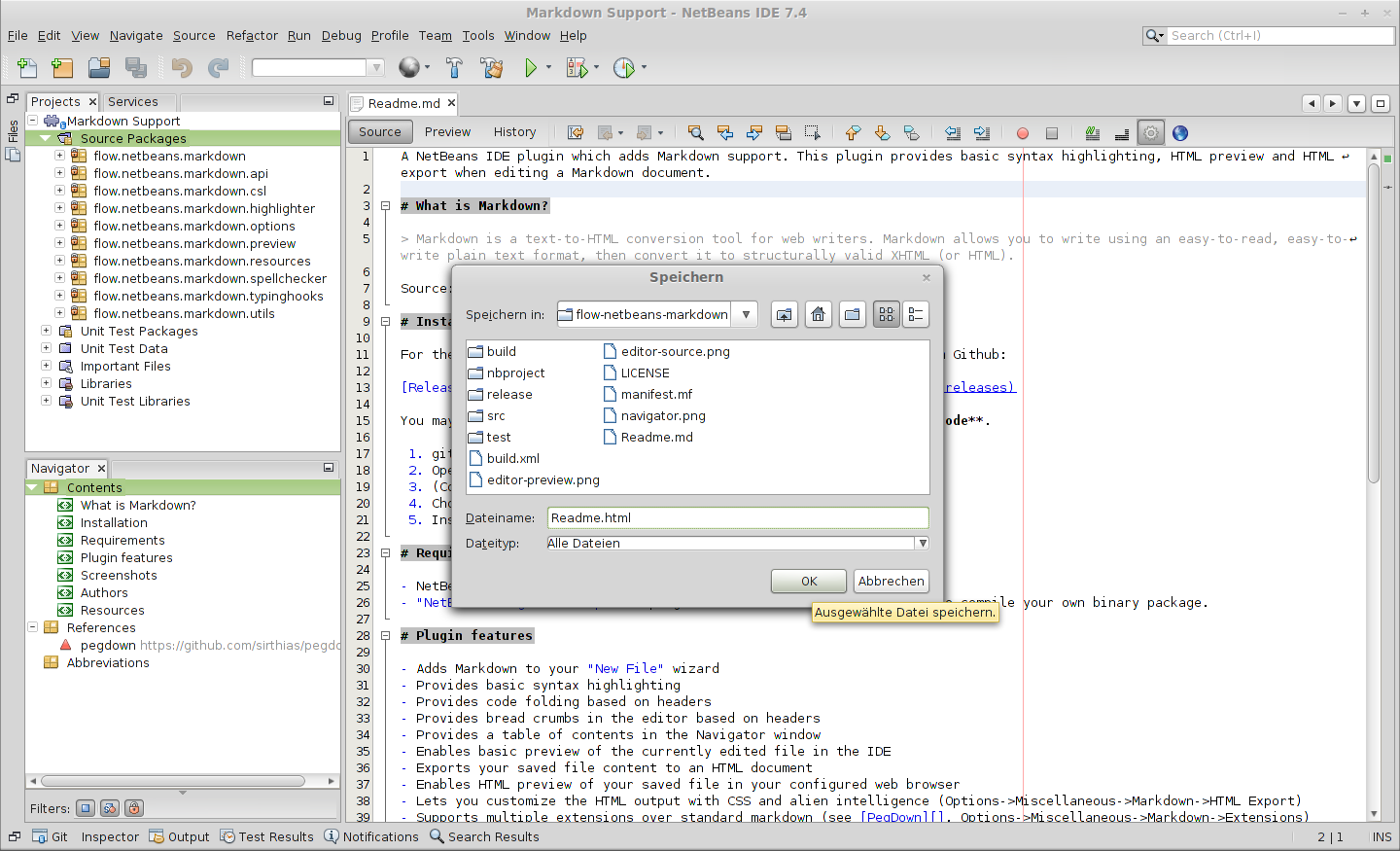This screenshot has height=851, width=1400.
Task: Open Notifications window from bottom bar
Action: pos(371,836)
